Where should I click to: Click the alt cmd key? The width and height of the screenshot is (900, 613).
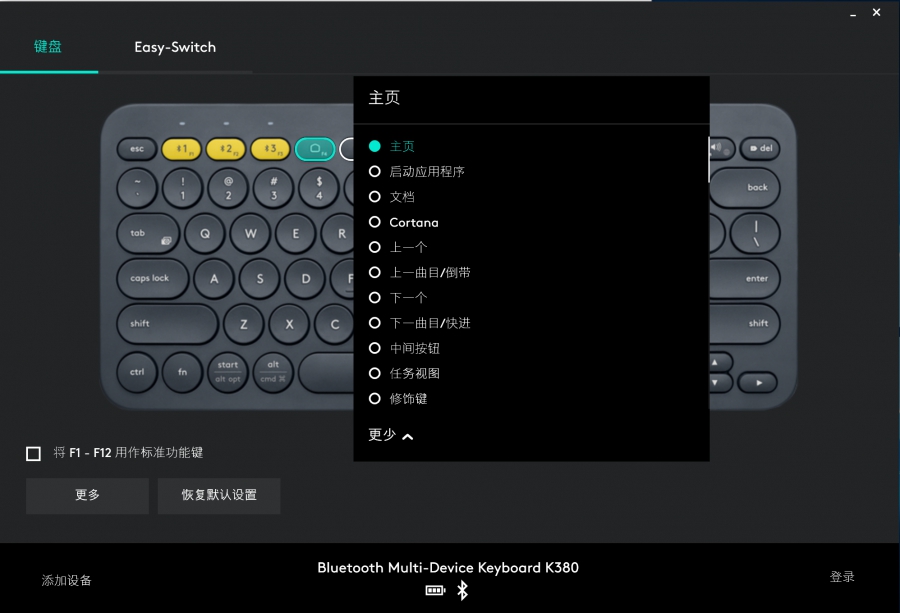273,372
